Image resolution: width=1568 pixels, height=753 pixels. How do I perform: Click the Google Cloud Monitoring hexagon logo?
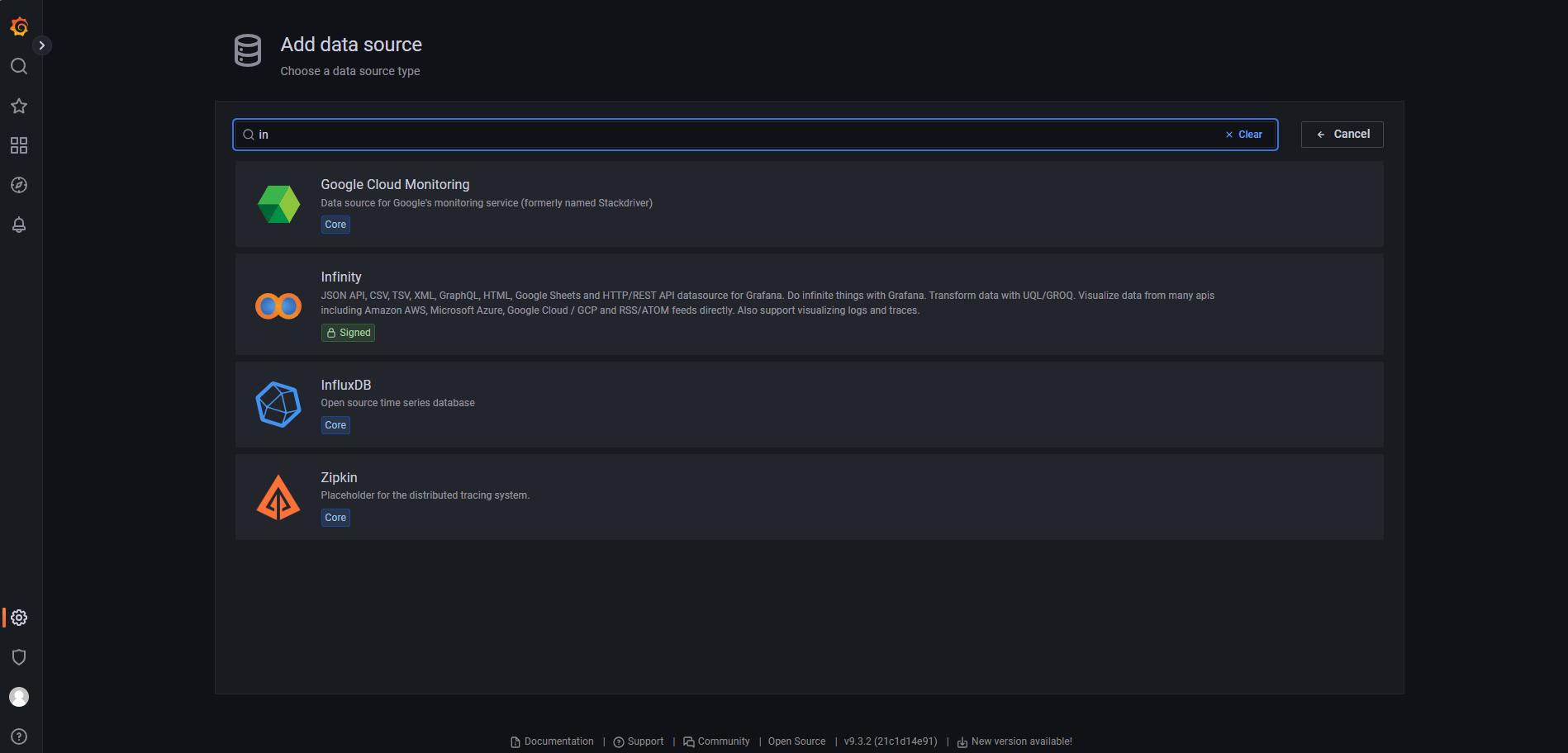[278, 204]
